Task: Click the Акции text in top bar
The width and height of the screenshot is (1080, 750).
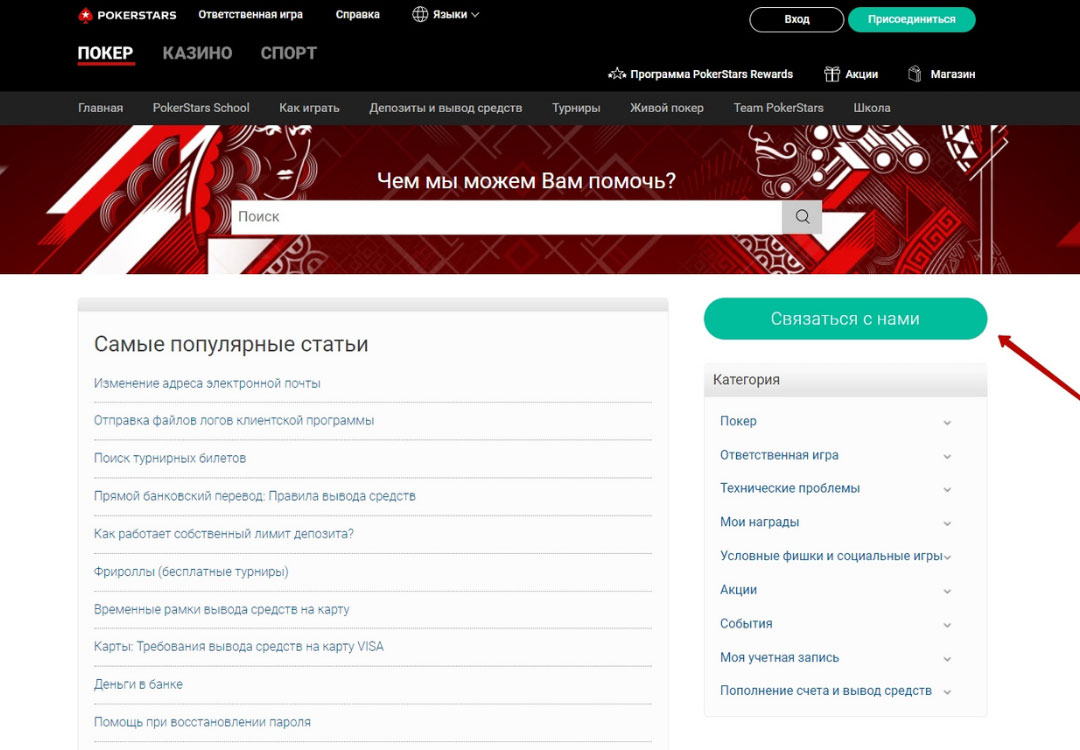Action: (862, 74)
